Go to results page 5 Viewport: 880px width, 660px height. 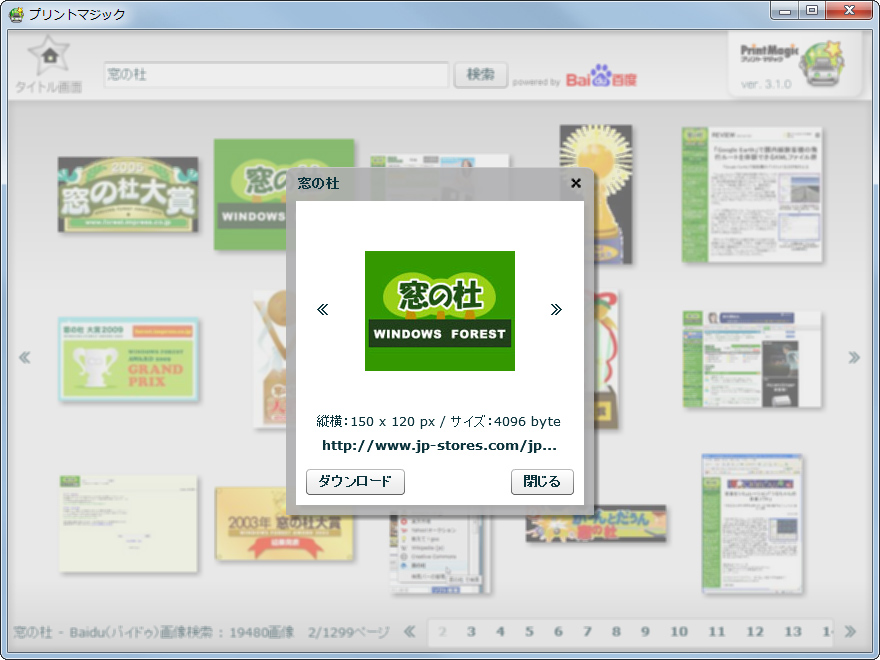pos(529,632)
